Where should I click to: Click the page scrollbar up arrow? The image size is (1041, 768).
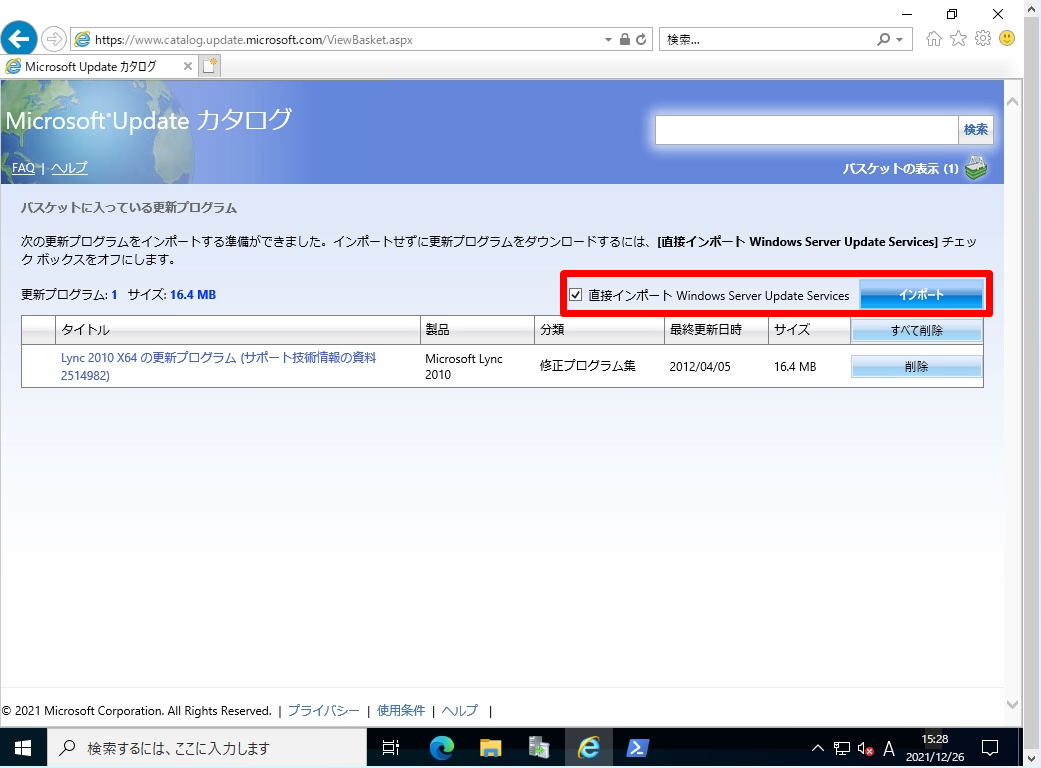(1012, 102)
